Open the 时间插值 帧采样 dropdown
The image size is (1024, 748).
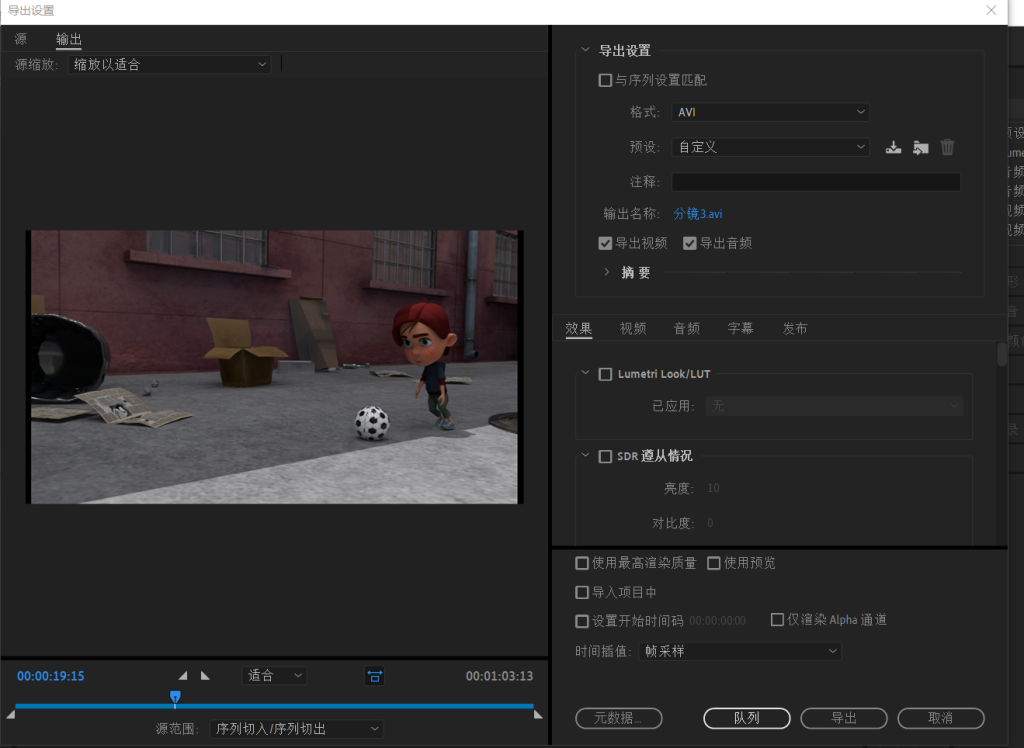pos(740,651)
